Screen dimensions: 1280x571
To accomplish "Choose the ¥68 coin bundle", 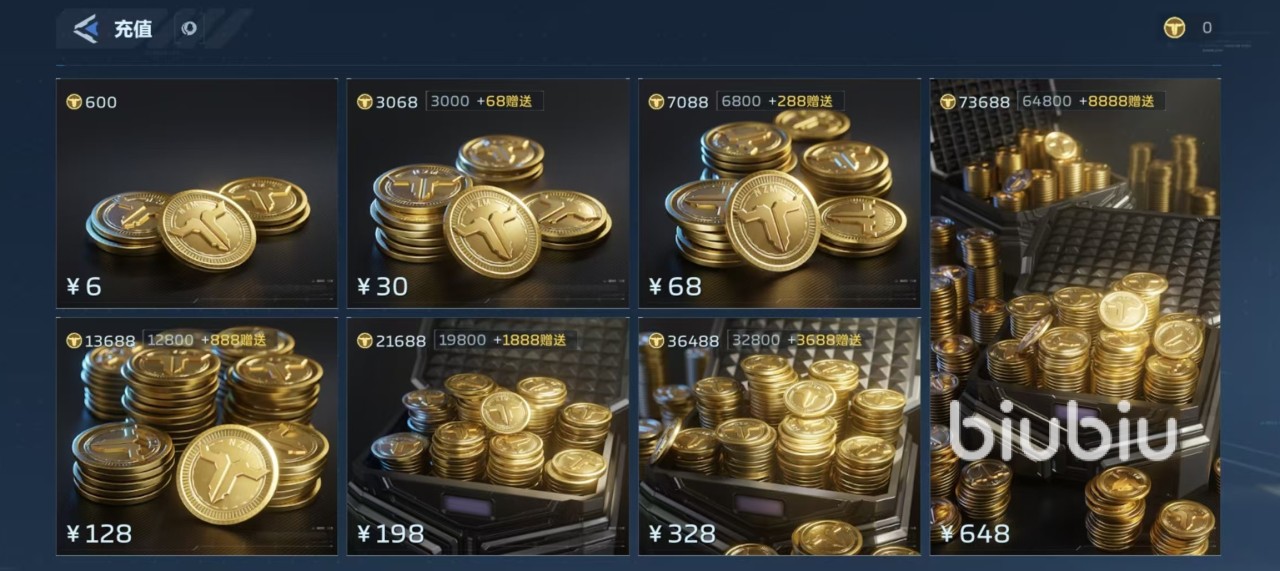I will [x=780, y=193].
